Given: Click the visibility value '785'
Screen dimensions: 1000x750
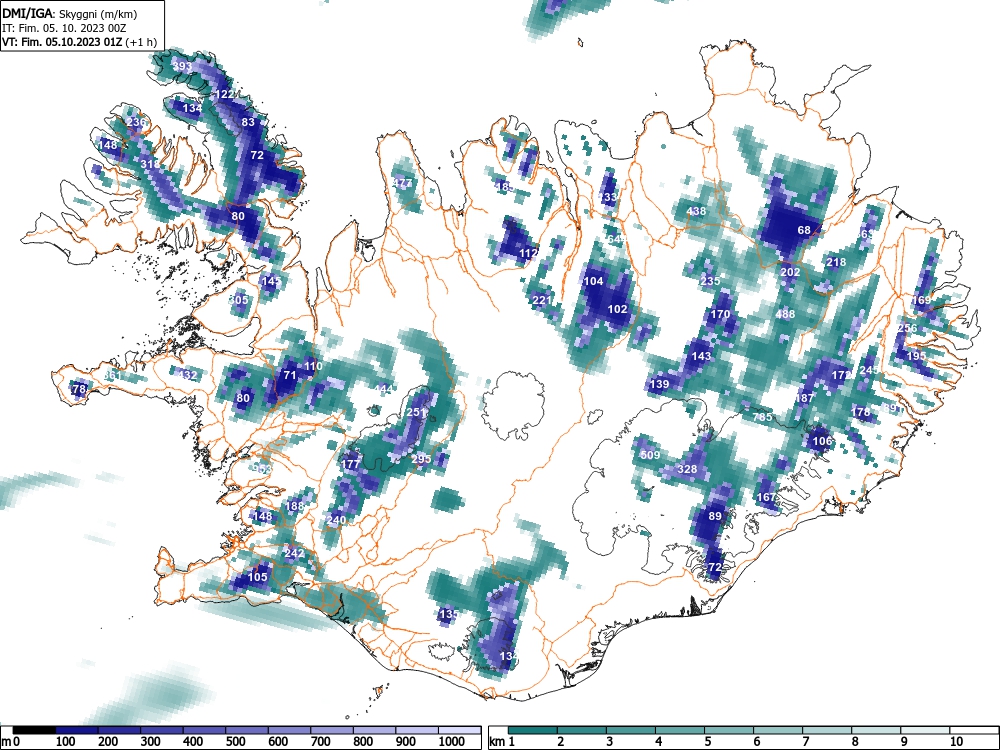Looking at the screenshot, I should point(762,417).
